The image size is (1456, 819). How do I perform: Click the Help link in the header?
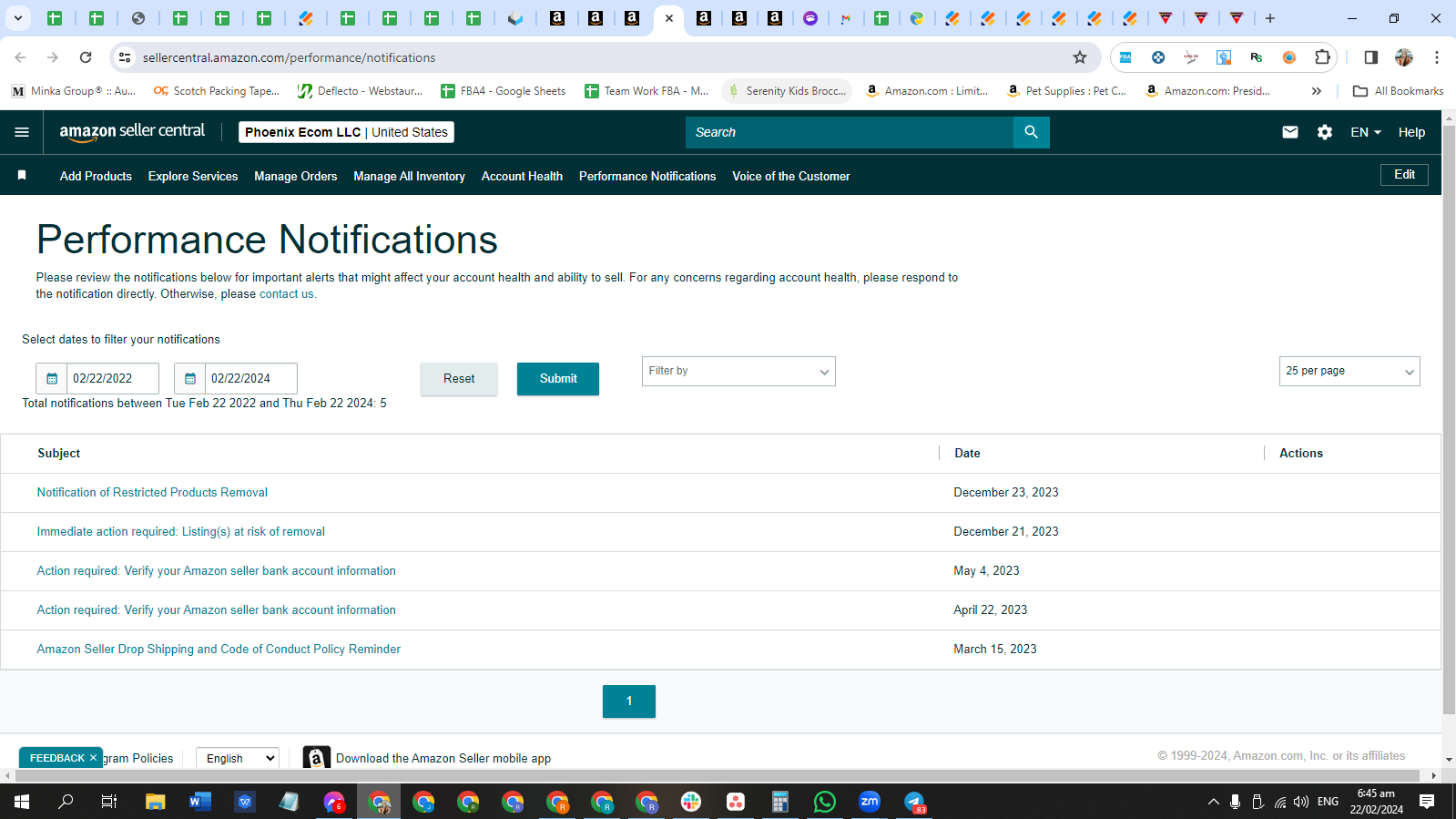coord(1411,132)
